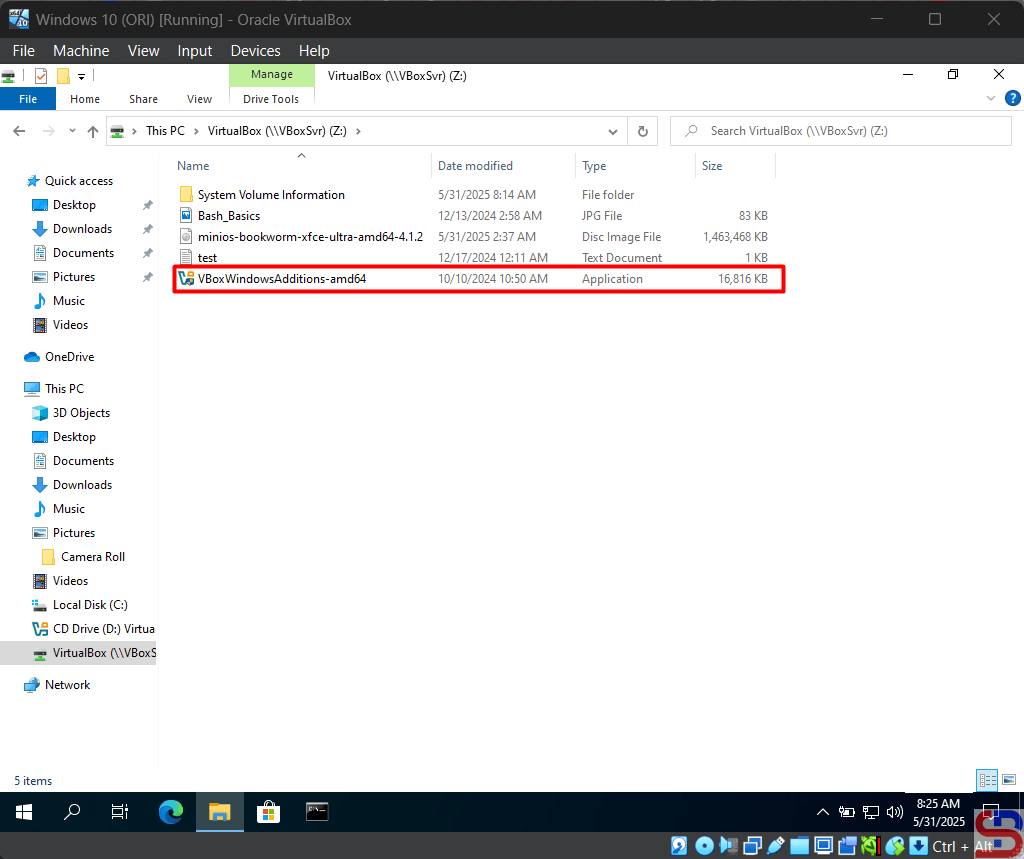Viewport: 1024px width, 859px height.
Task: Customize Quick Access Toolbar dropdown
Action: coord(81,76)
